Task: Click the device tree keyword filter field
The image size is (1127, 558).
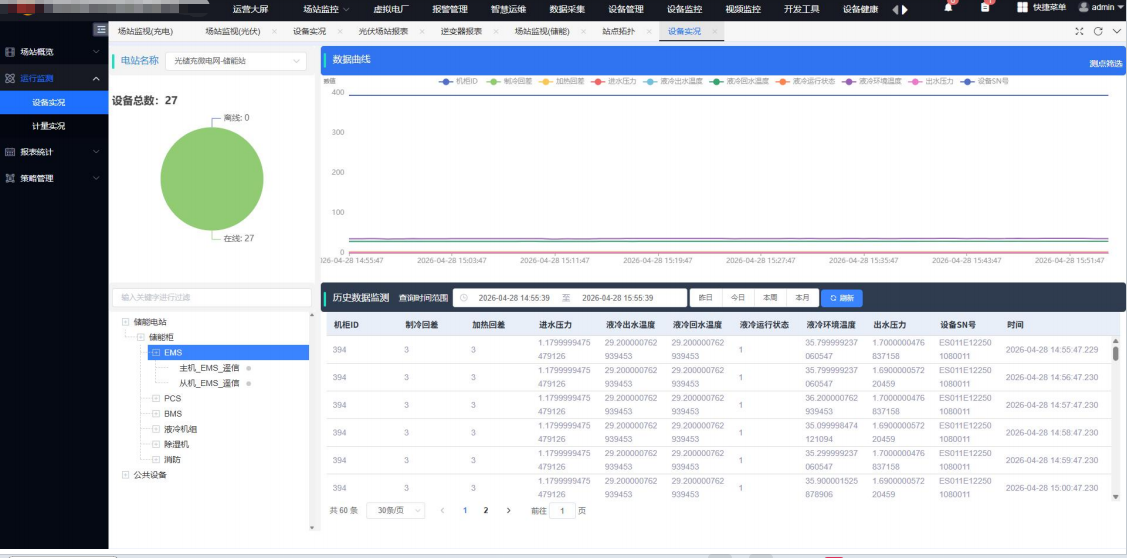Action: click(x=212, y=297)
